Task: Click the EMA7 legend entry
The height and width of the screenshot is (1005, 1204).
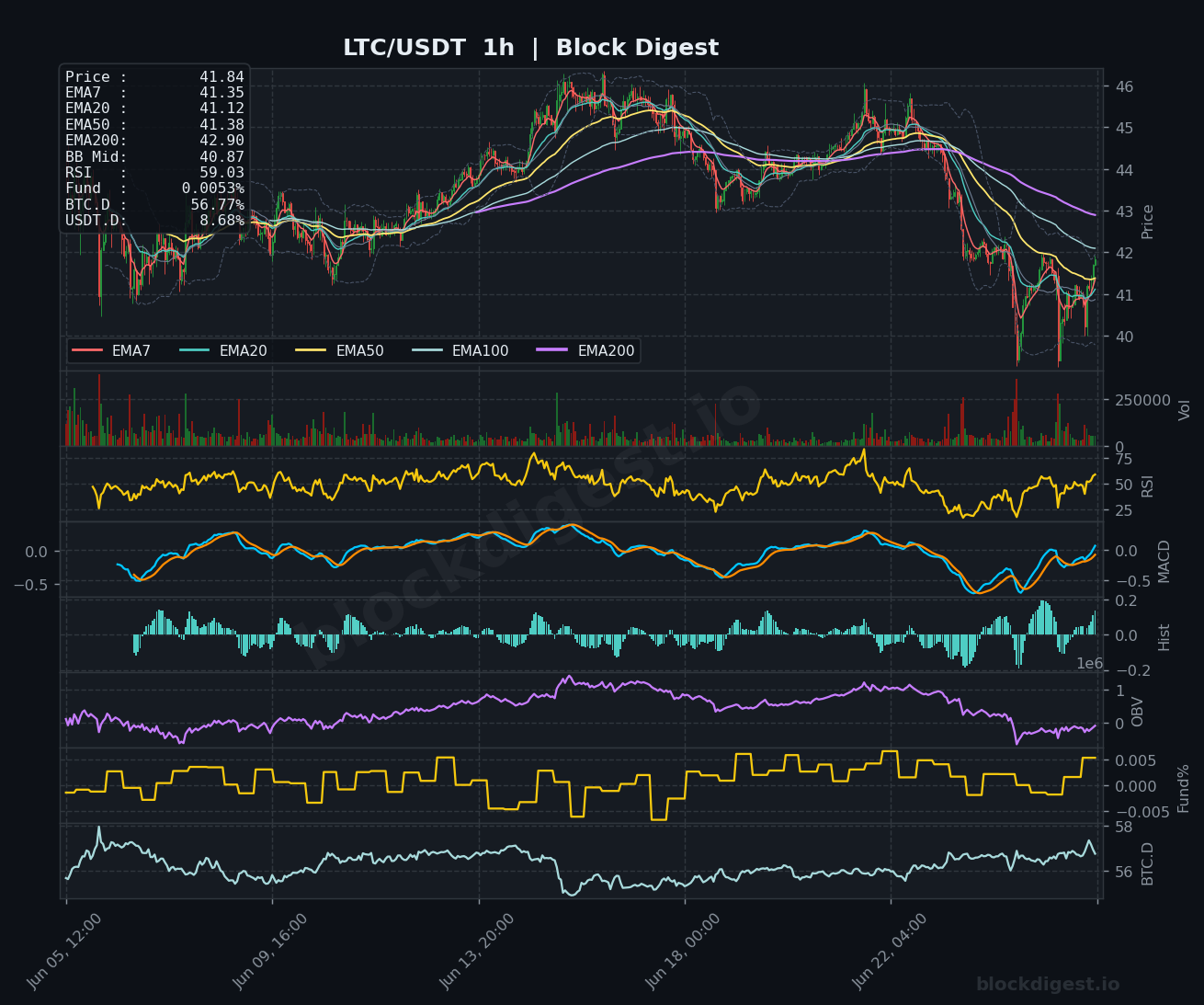Action: click(111, 350)
